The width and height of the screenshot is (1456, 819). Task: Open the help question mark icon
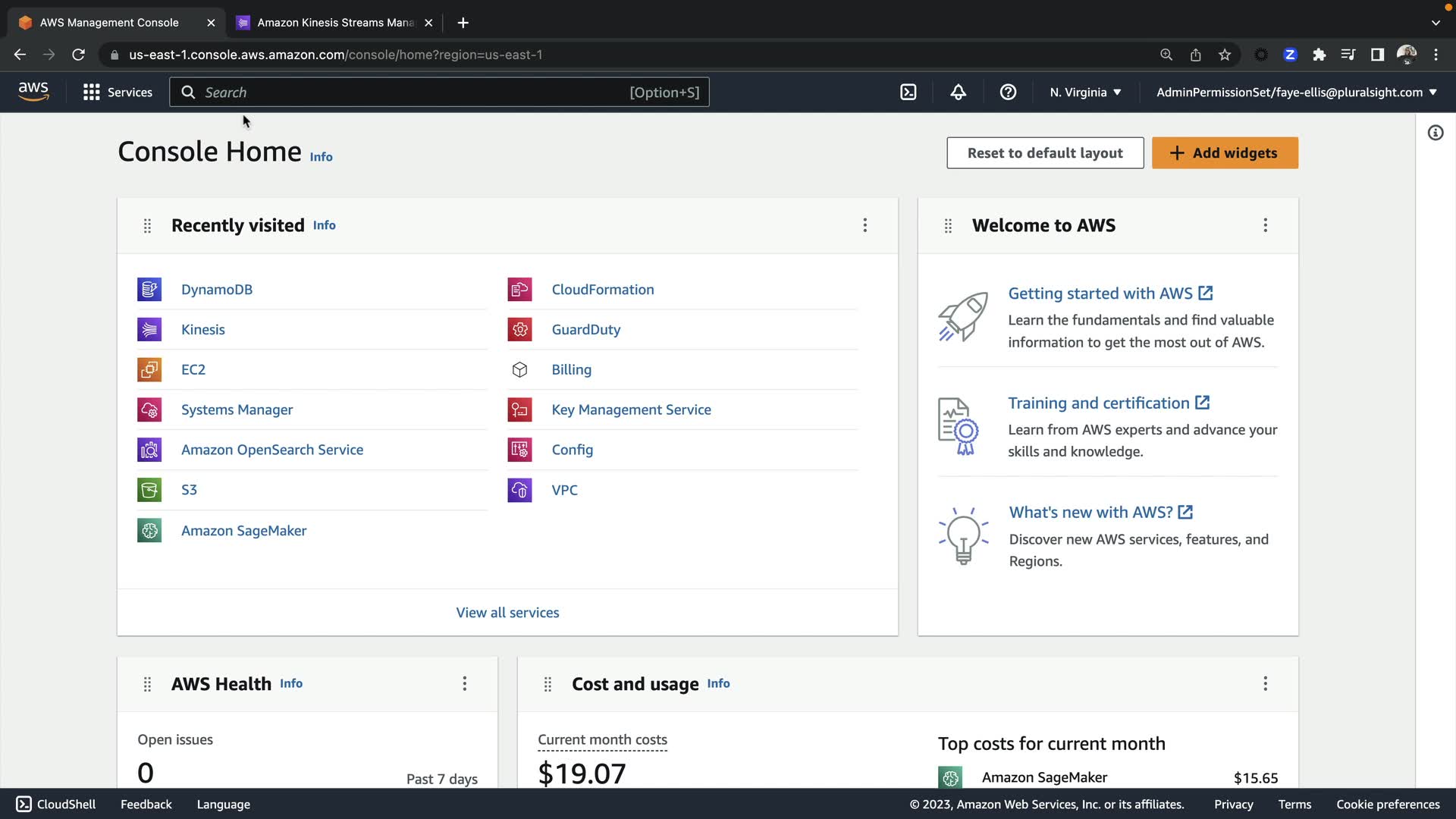(1008, 93)
